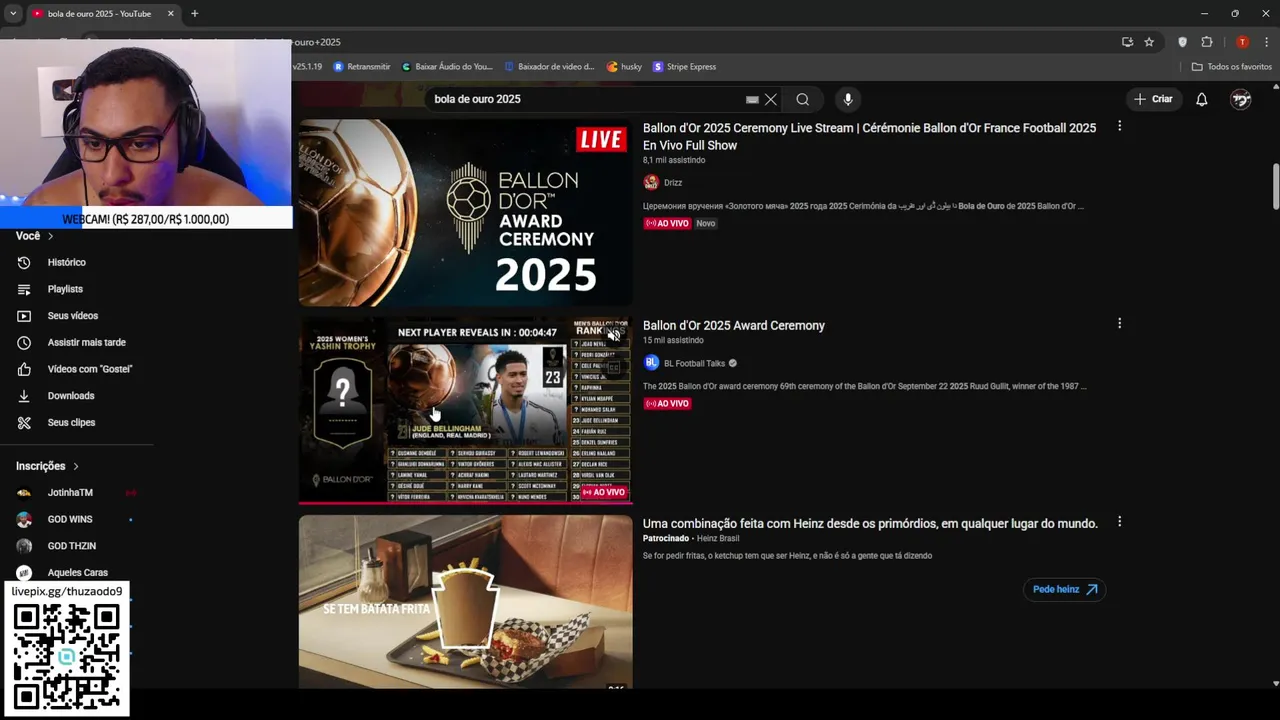Open options for Ballon d'Or Award Ceremony video
This screenshot has width=1280, height=720.
[x=1119, y=323]
